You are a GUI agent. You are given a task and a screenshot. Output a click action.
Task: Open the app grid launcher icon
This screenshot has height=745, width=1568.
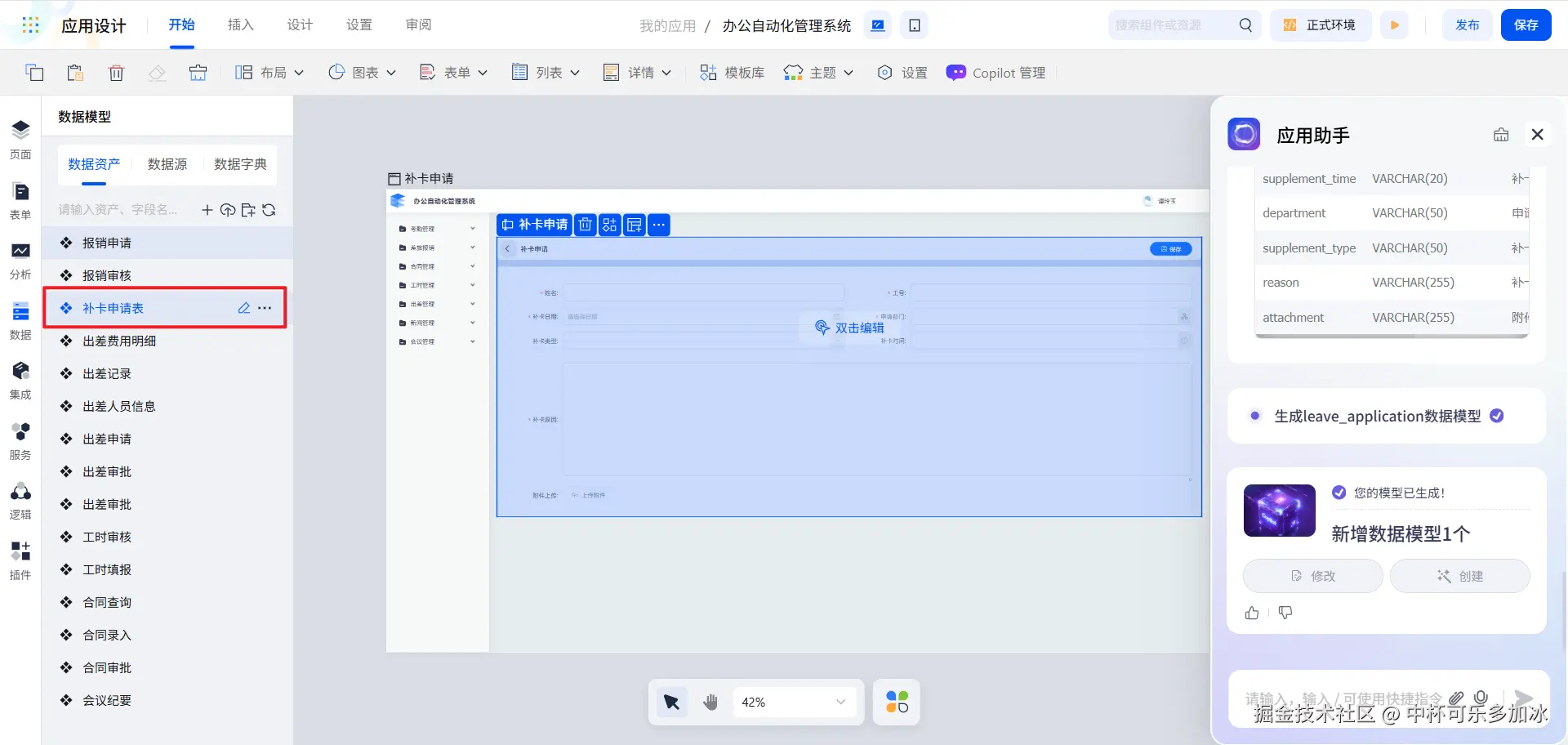pos(30,25)
